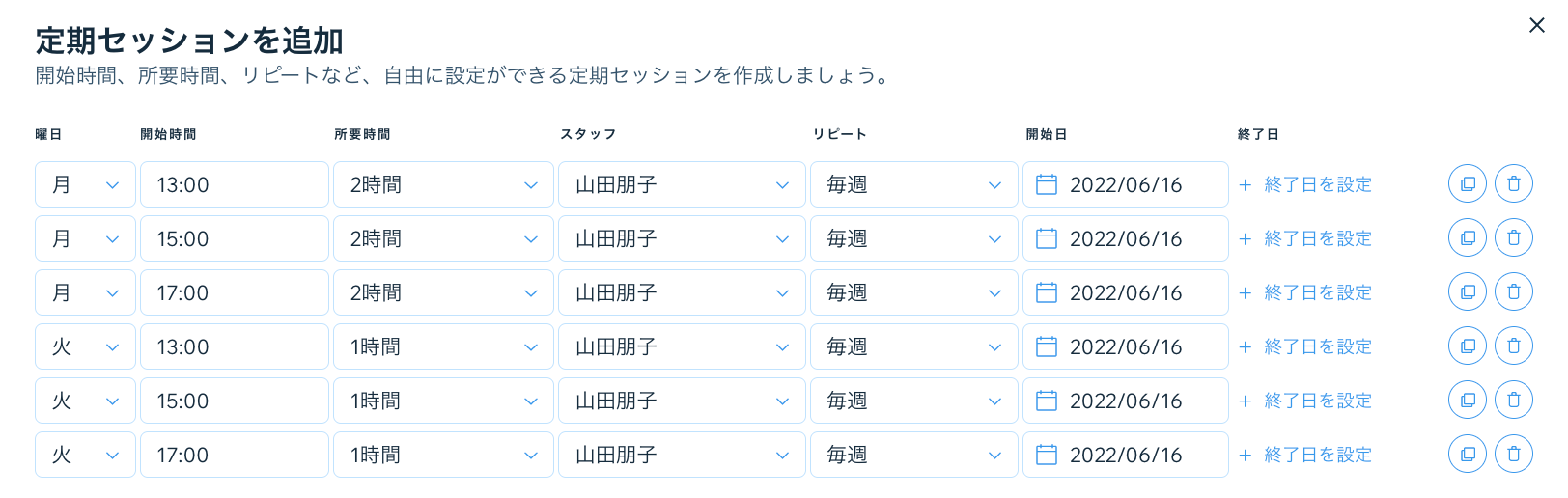Image resolution: width=1568 pixels, height=498 pixels.
Task: Click the 13:00 start time field in the Monday row
Action: click(x=235, y=184)
